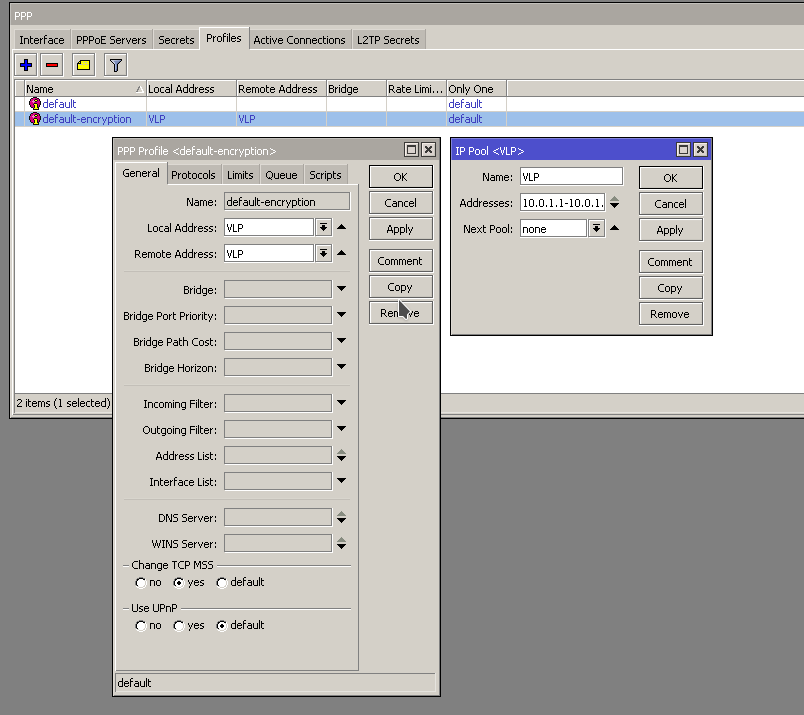The height and width of the screenshot is (715, 804).
Task: Set Change TCP MSS to default
Action: pos(221,582)
